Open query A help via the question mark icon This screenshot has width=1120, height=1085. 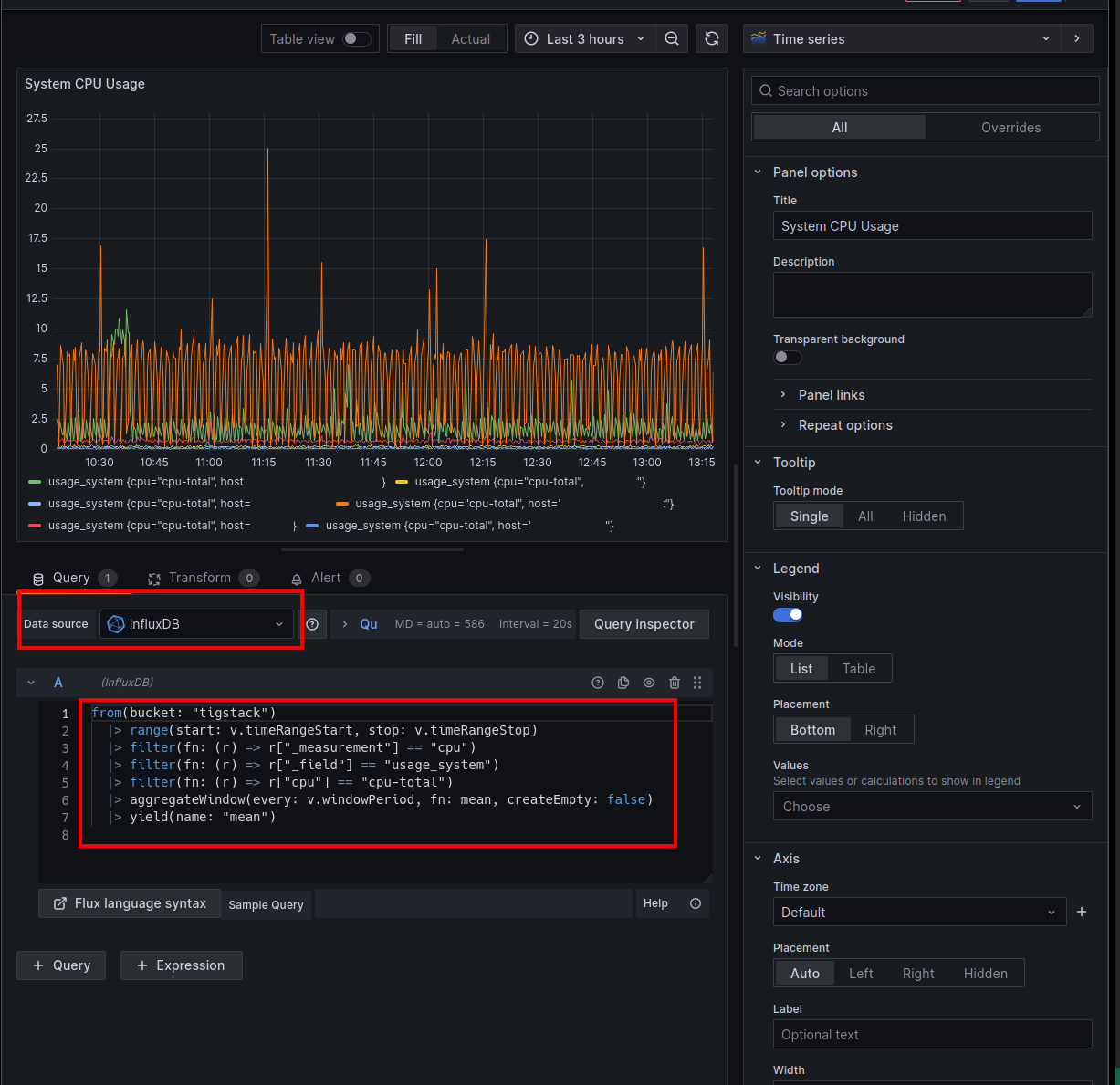click(597, 683)
